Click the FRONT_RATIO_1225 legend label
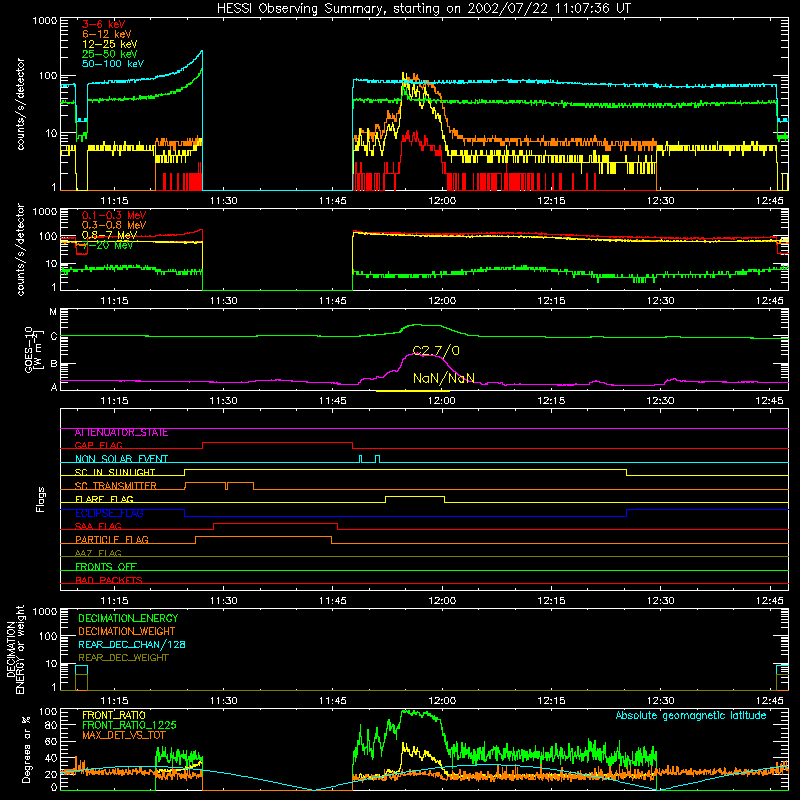The height and width of the screenshot is (800, 800). (x=129, y=725)
